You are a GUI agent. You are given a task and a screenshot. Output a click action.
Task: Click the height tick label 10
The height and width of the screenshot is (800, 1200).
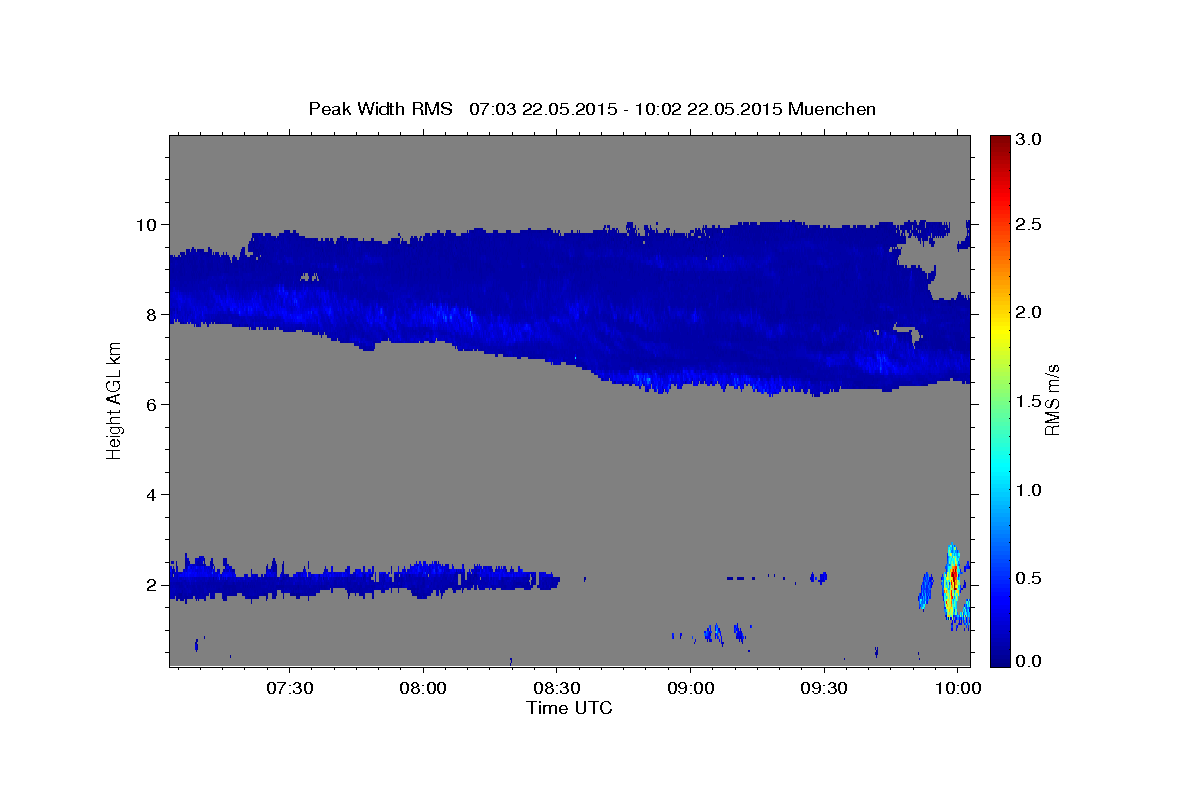[148, 224]
